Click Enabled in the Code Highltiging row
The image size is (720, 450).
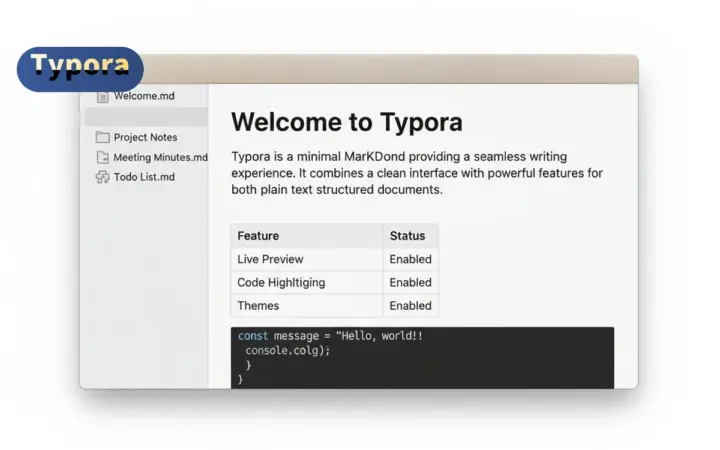410,283
